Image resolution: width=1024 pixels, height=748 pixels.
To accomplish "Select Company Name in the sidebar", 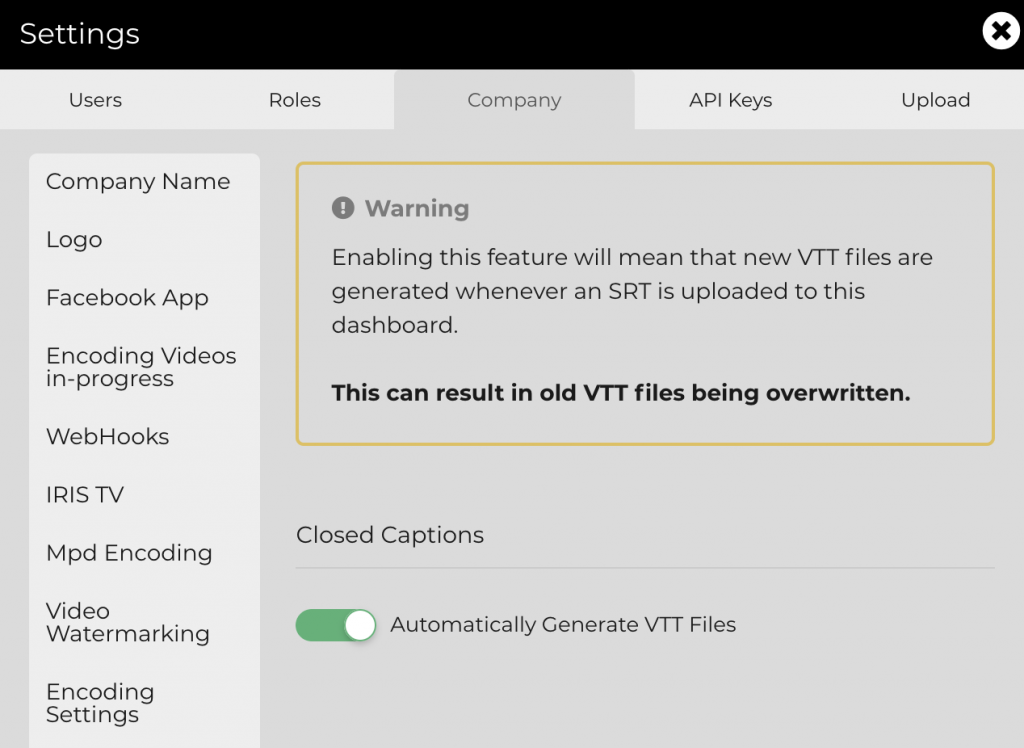I will click(138, 182).
